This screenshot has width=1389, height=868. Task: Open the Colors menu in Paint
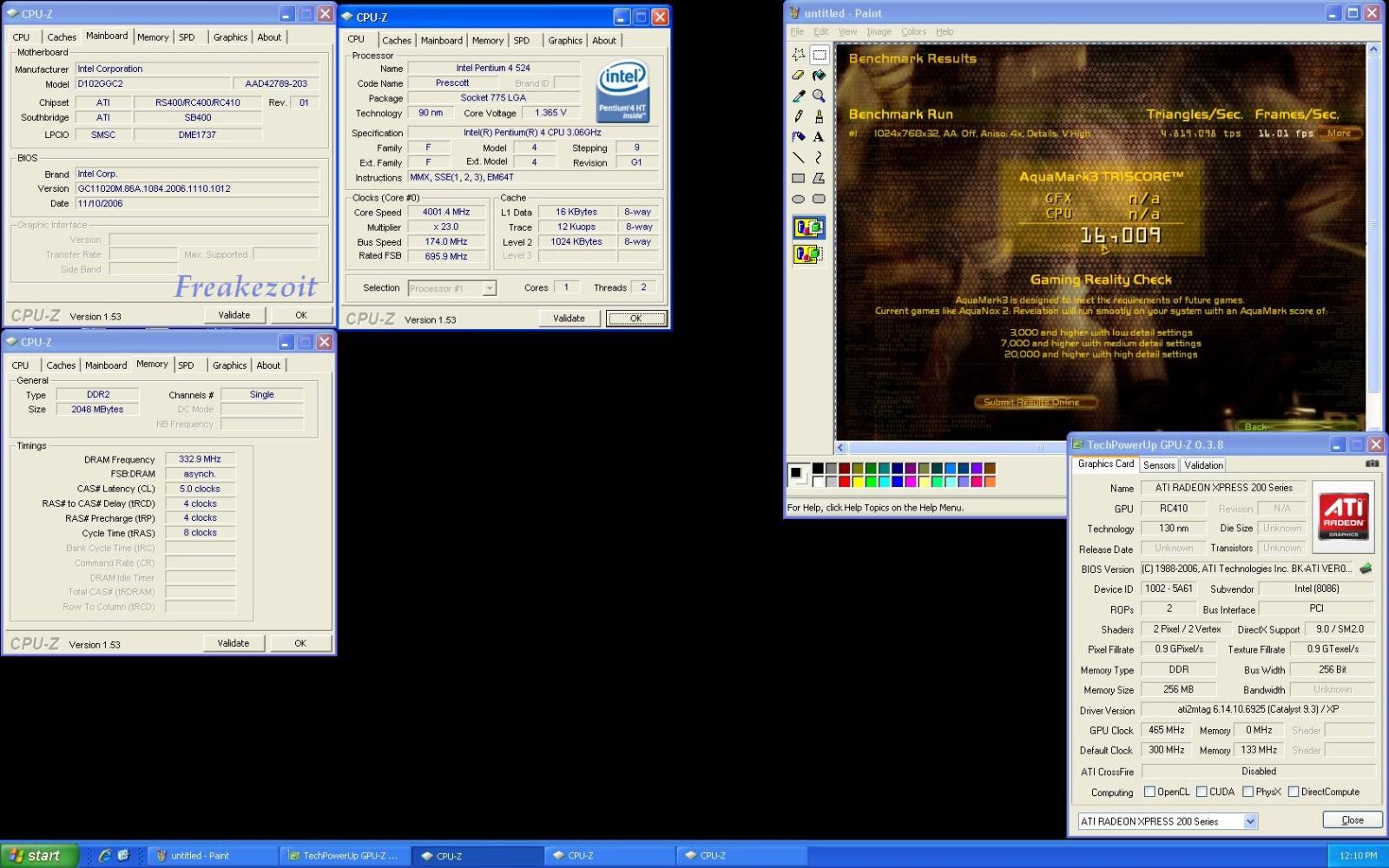click(x=913, y=31)
